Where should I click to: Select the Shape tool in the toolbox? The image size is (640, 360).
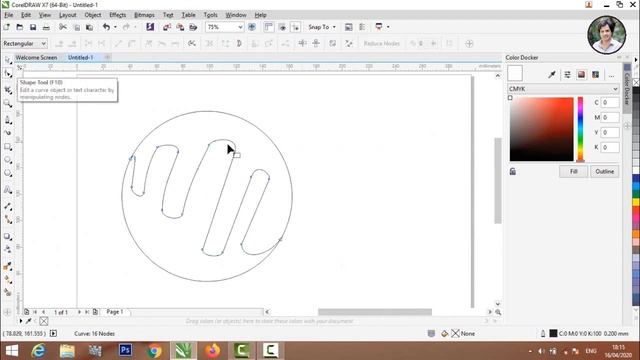(x=8, y=73)
